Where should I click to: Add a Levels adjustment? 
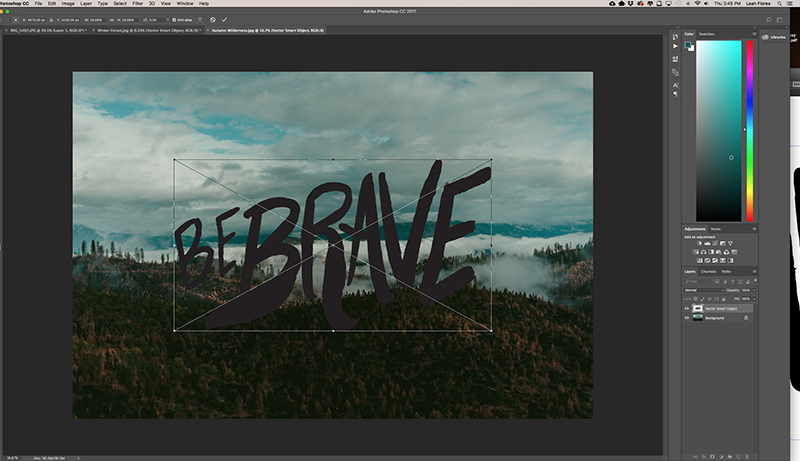pos(707,243)
